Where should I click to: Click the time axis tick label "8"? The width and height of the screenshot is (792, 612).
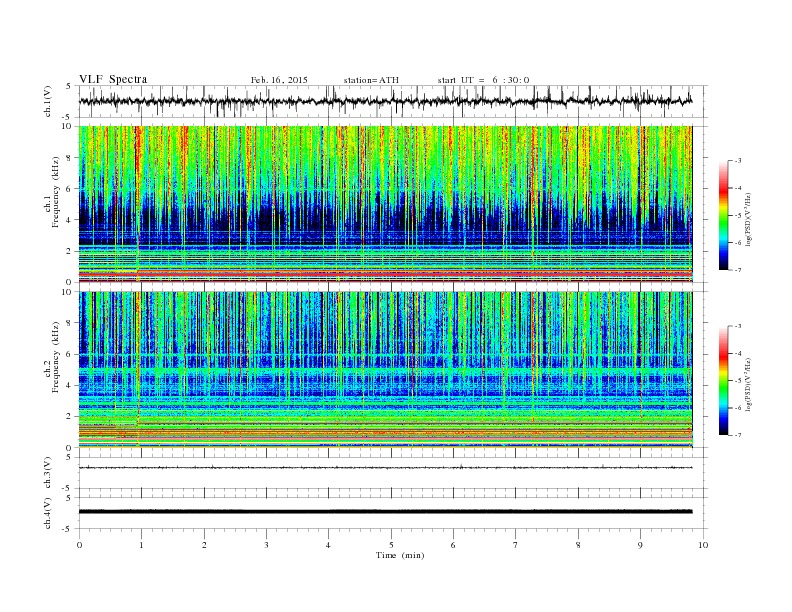click(578, 545)
